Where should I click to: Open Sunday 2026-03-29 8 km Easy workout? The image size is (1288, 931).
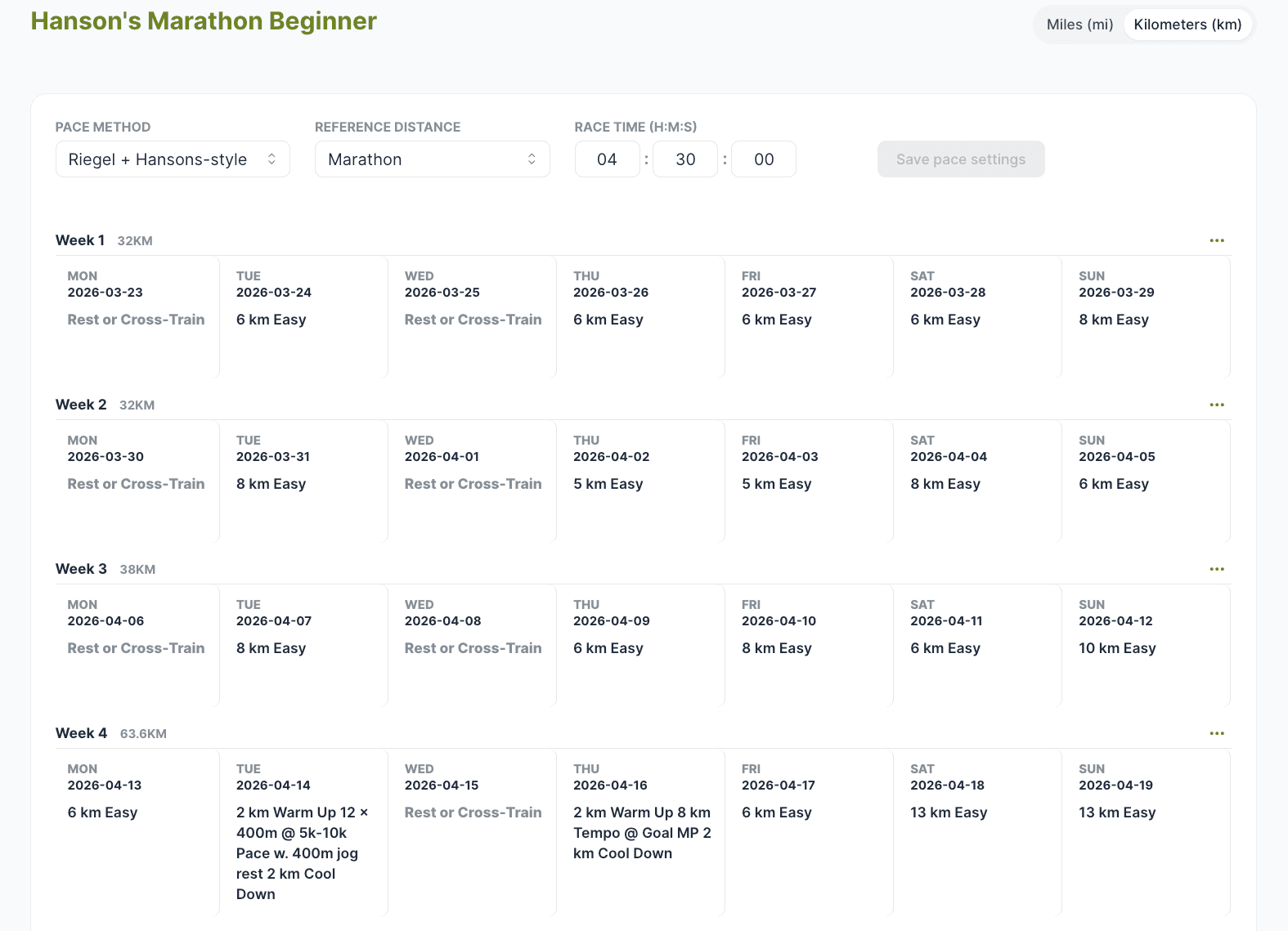[1148, 317]
